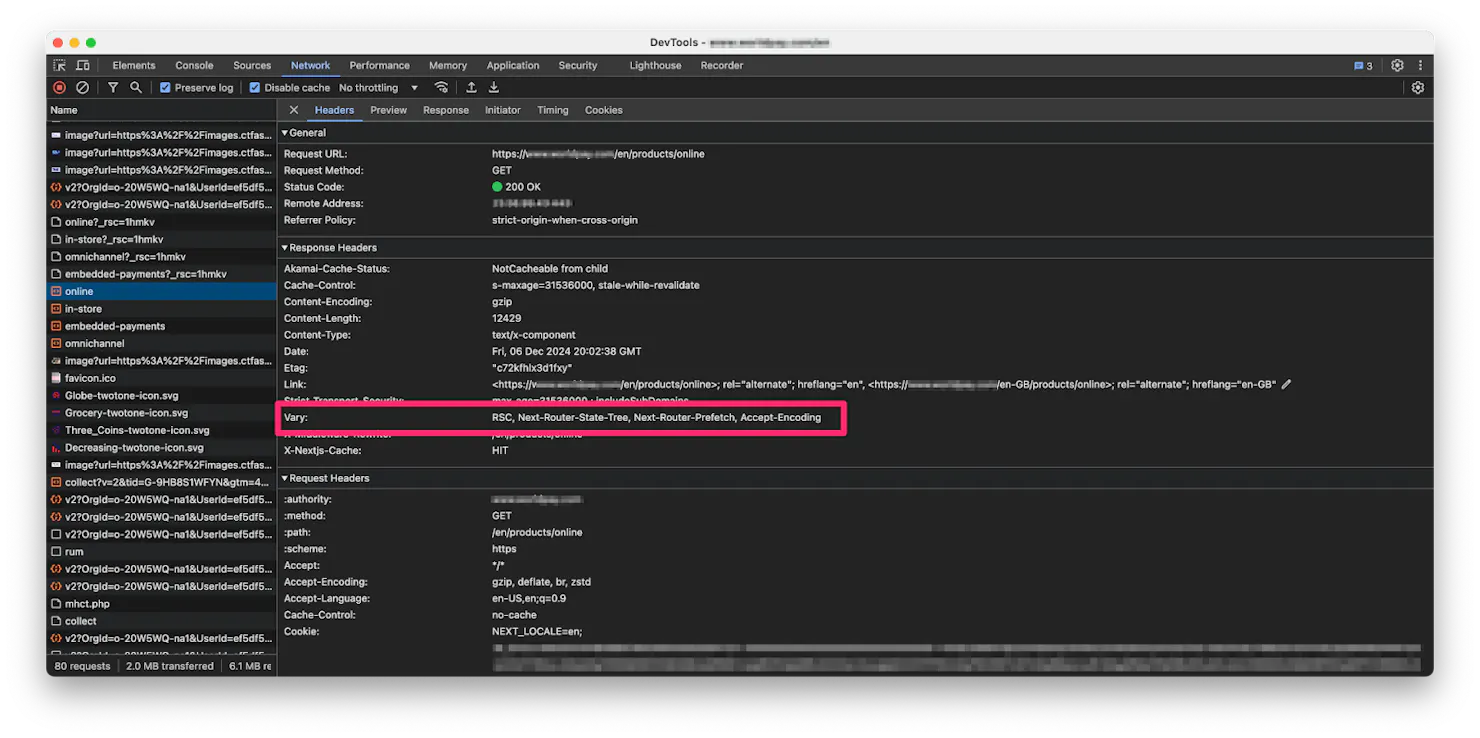Click the Name column header
This screenshot has height=738, width=1480.
162,110
